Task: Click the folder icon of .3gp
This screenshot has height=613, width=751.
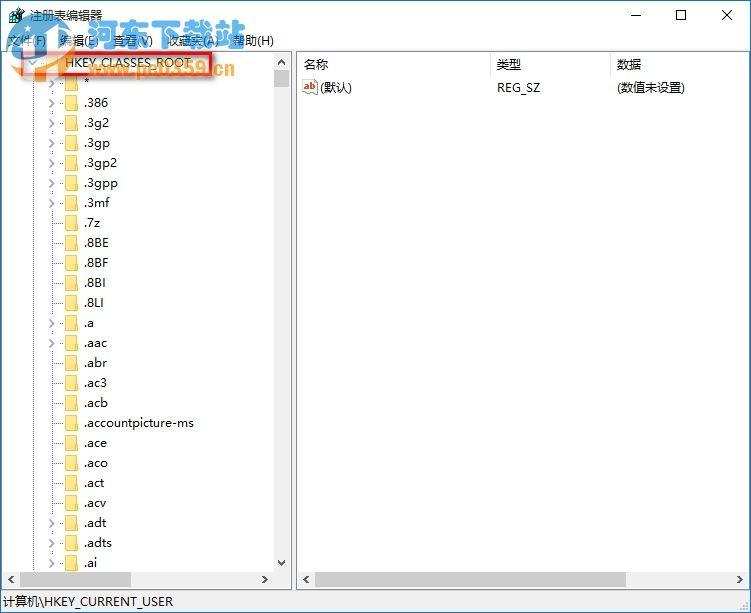Action: point(71,143)
